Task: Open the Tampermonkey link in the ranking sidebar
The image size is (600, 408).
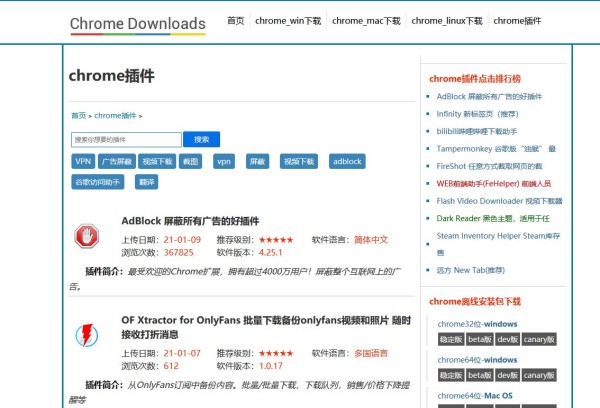Action: [x=495, y=149]
